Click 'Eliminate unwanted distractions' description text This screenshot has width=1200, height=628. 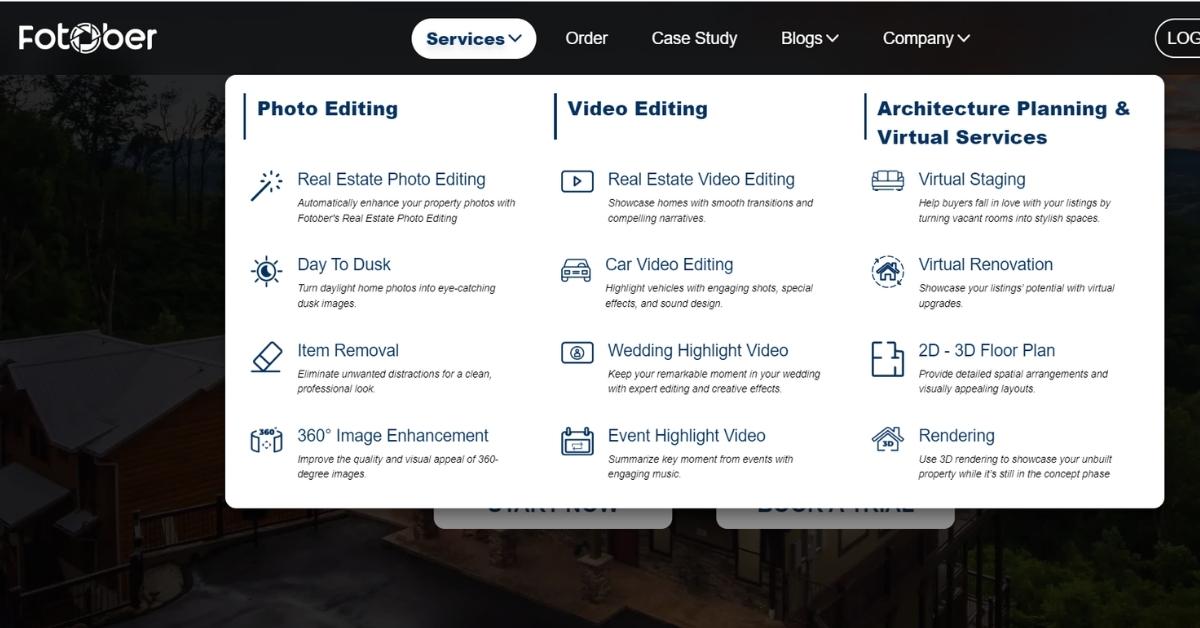(394, 381)
